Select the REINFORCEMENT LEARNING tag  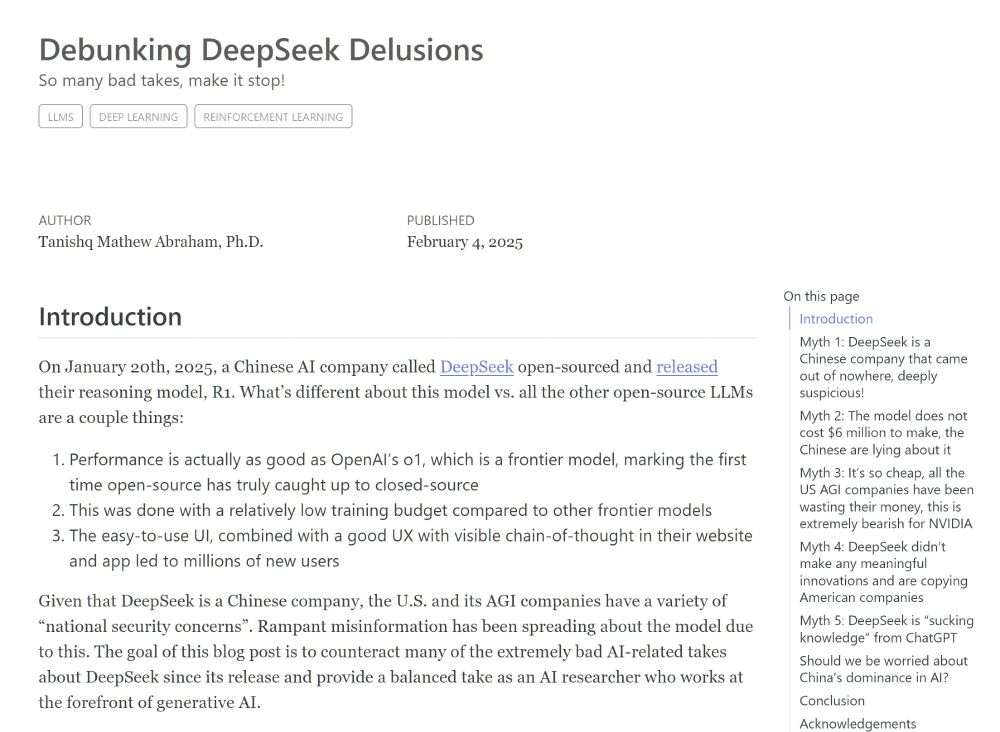tap(273, 117)
